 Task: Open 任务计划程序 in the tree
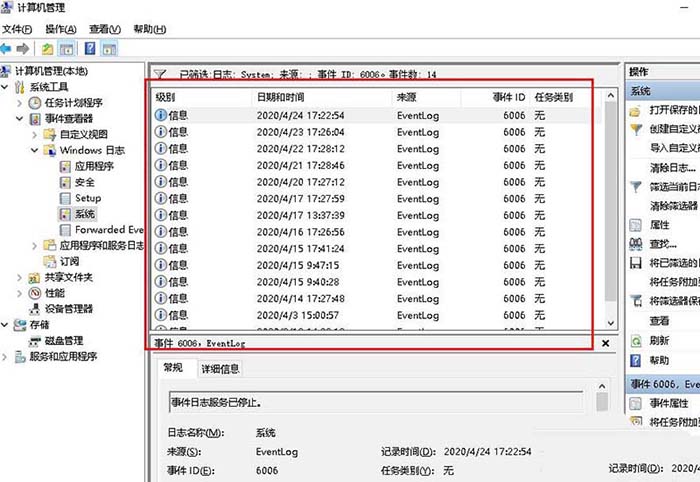pos(74,103)
